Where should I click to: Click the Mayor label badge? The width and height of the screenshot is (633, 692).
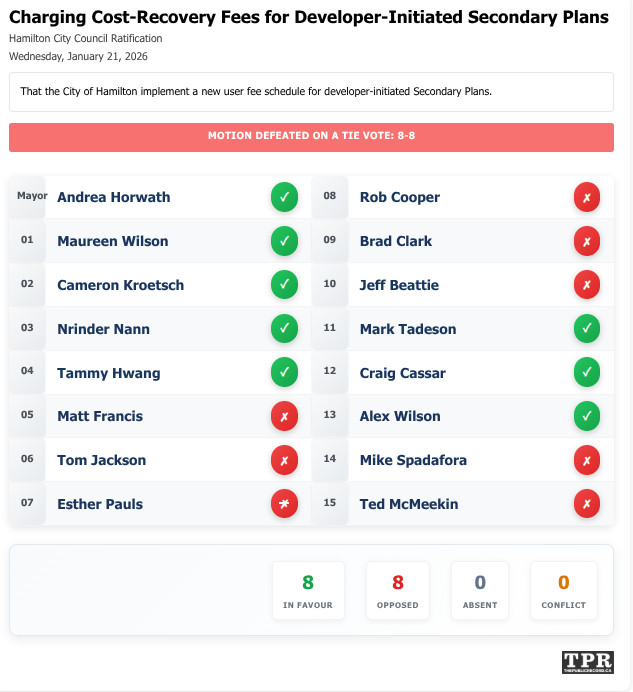pyautogui.click(x=32, y=196)
